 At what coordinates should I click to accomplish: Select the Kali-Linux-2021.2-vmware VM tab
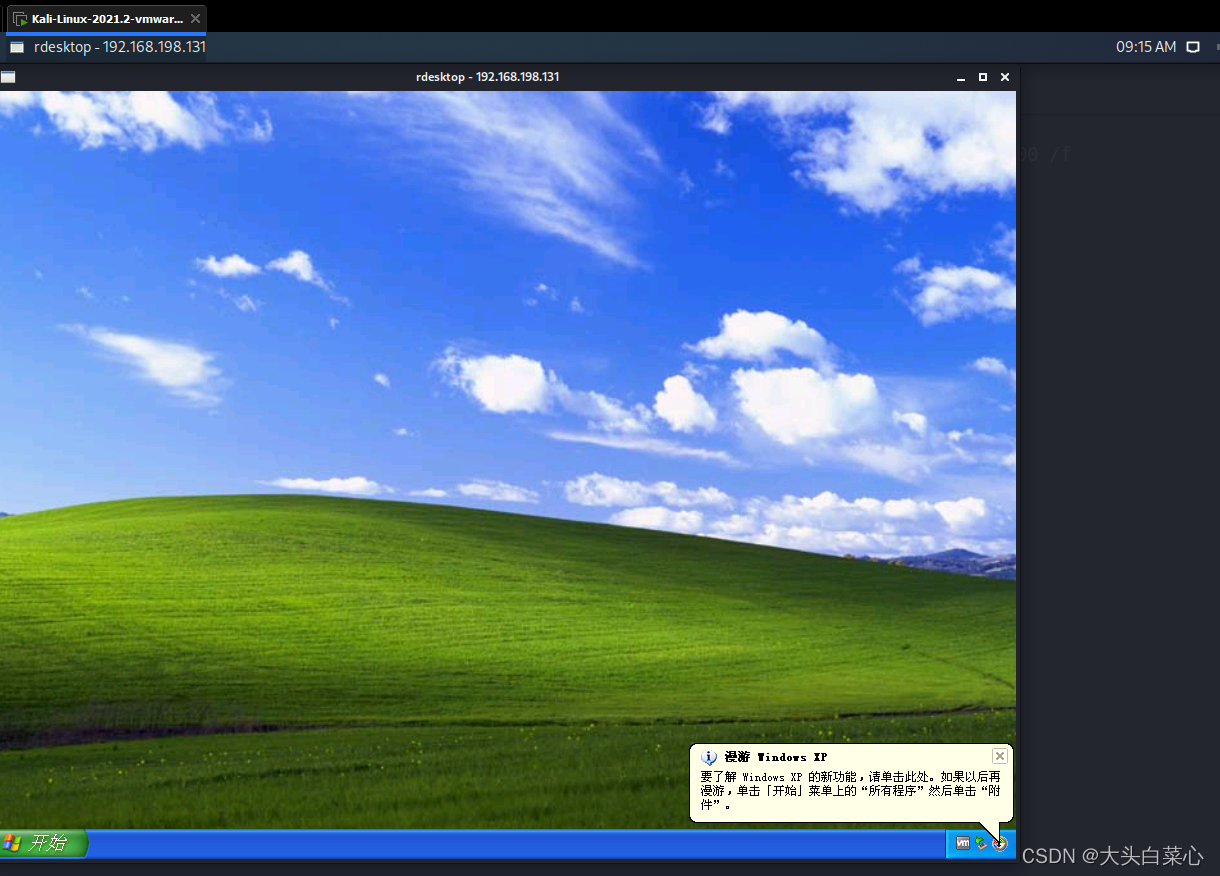[108, 19]
